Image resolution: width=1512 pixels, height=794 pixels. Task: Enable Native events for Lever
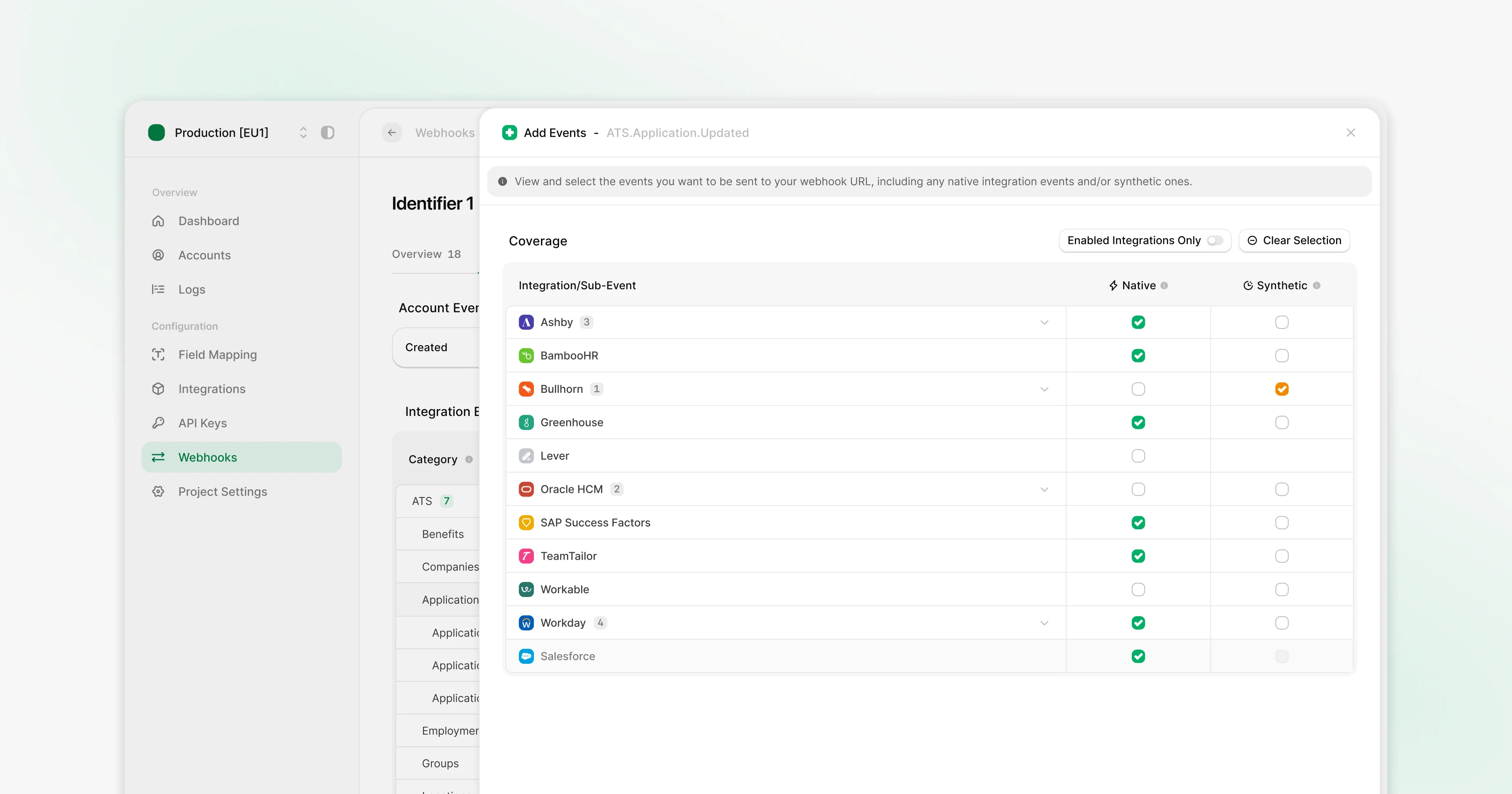tap(1138, 455)
